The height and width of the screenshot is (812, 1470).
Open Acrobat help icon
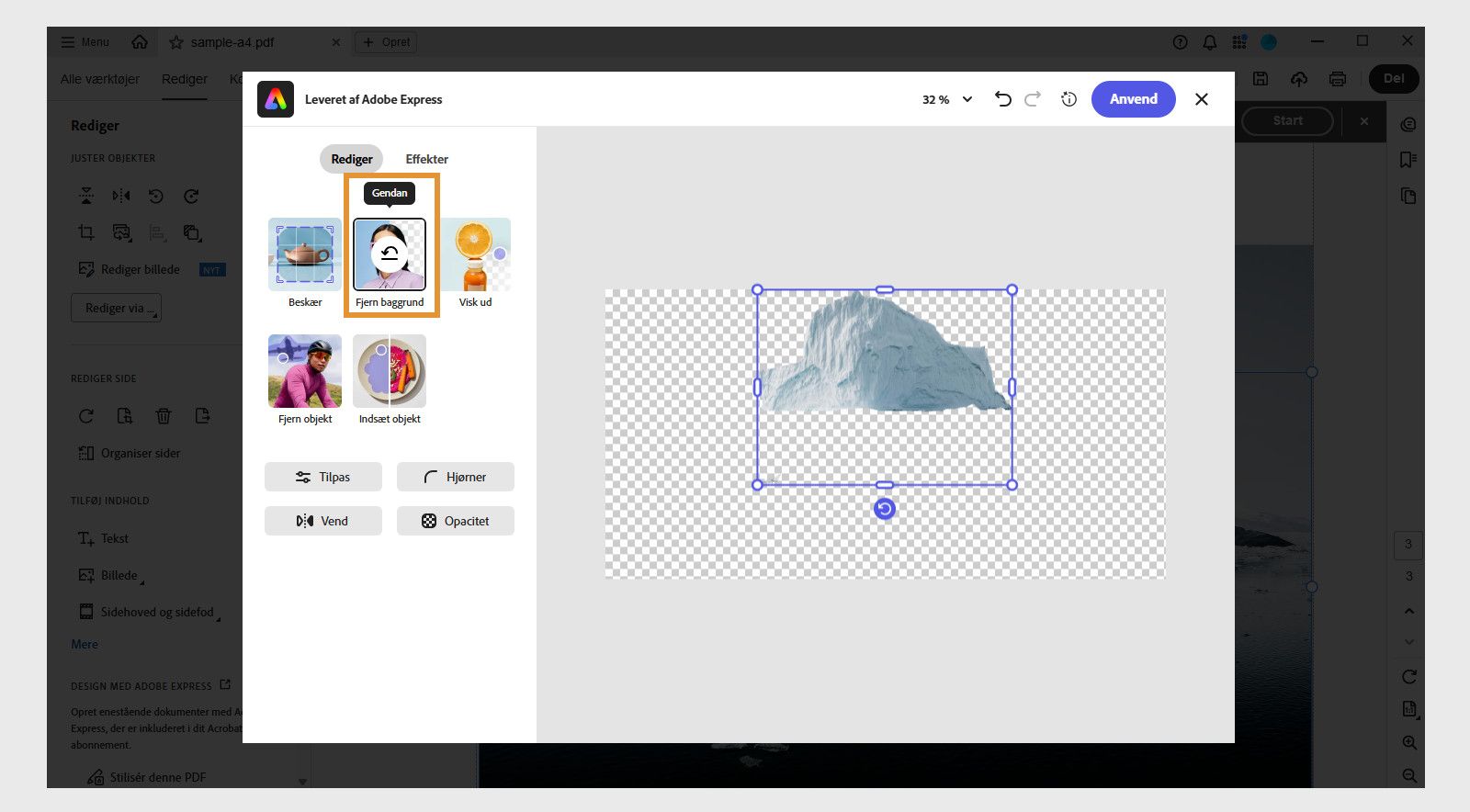(x=1181, y=42)
